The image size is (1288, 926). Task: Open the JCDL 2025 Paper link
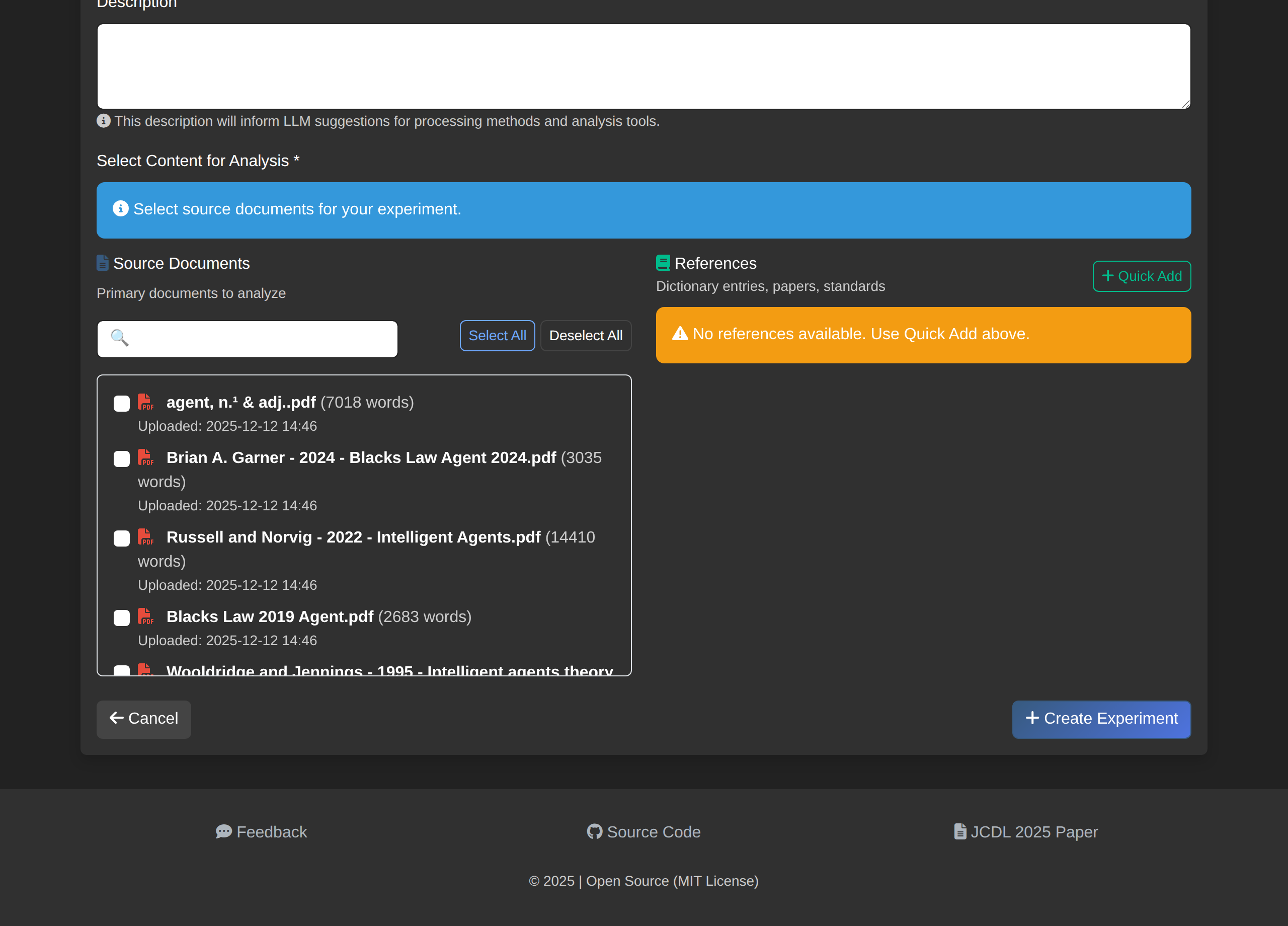coord(1026,832)
